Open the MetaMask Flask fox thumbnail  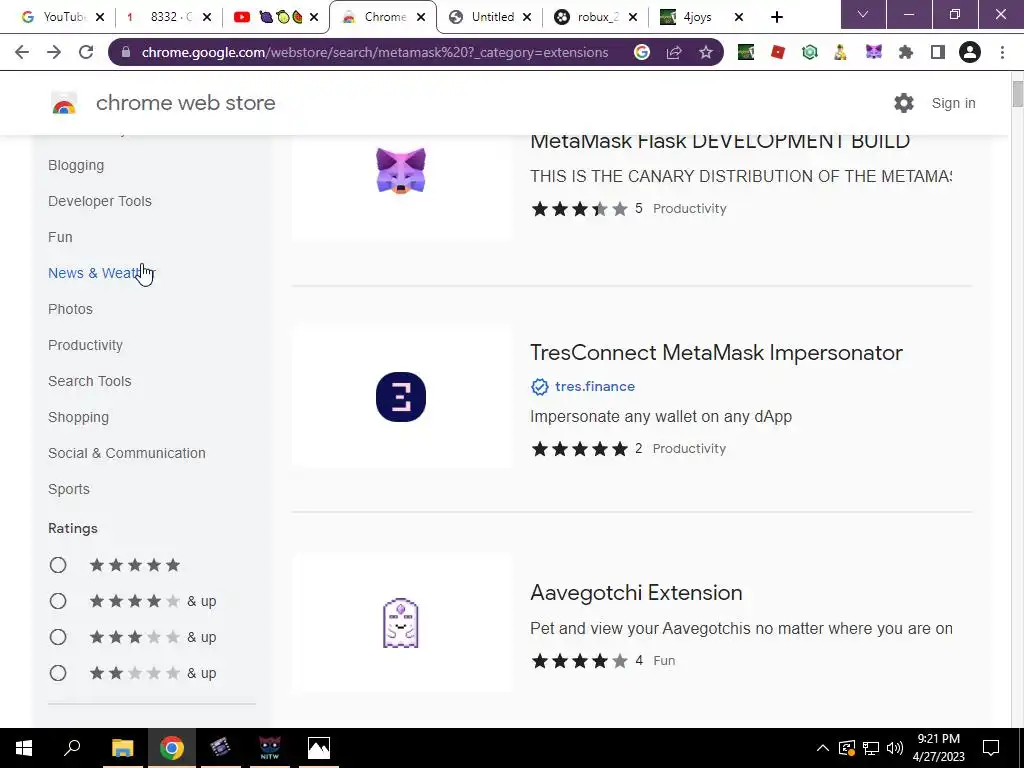tap(401, 171)
